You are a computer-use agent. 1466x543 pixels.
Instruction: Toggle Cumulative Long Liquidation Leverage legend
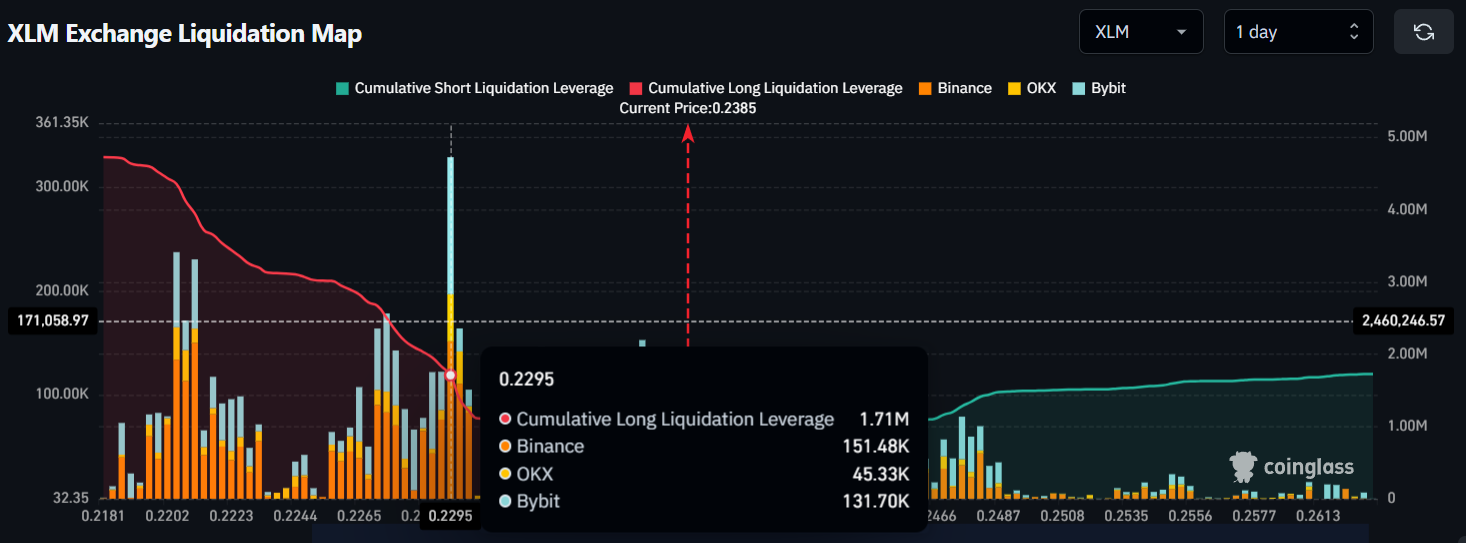(765, 88)
